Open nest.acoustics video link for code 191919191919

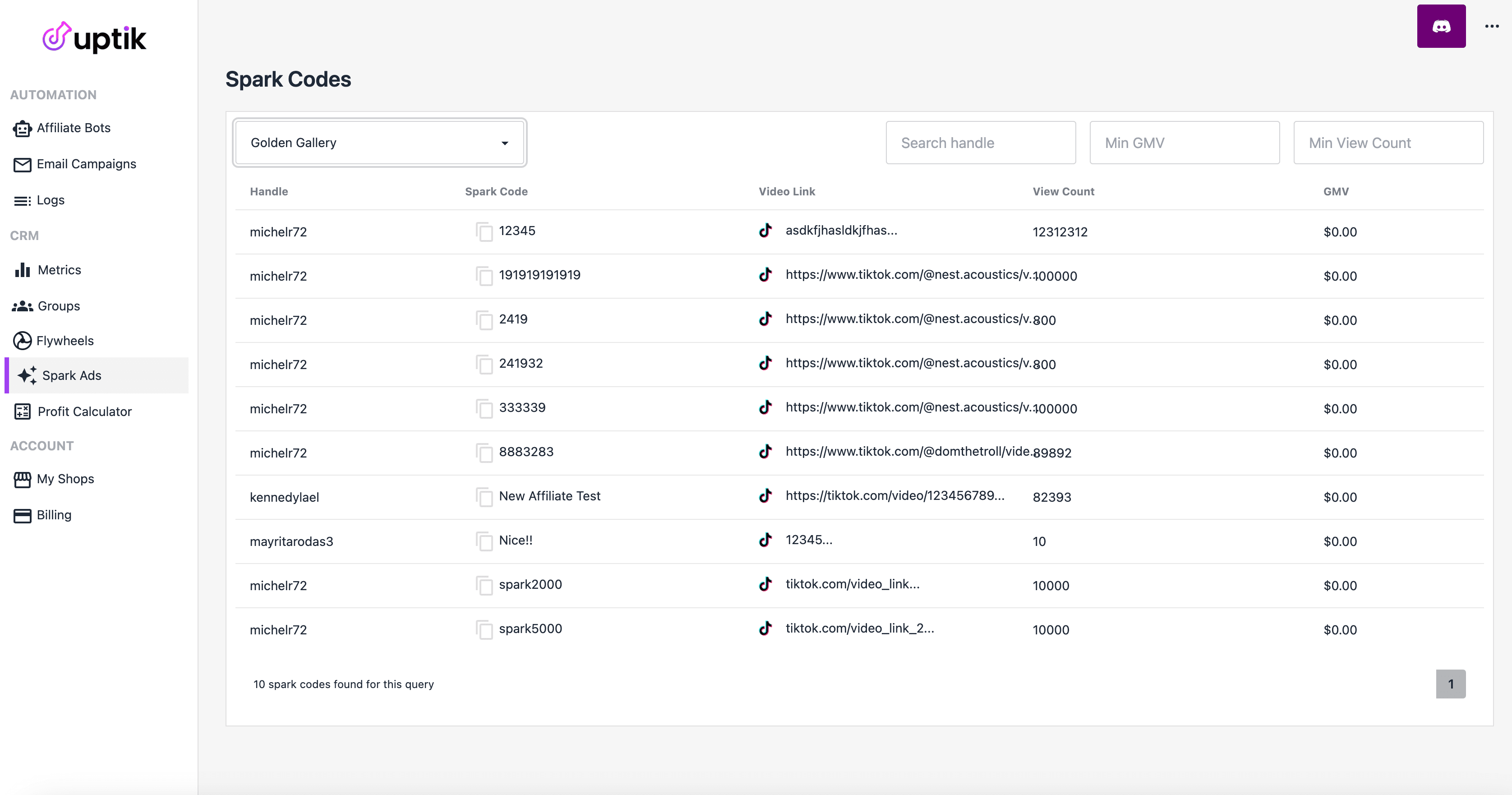click(x=909, y=274)
